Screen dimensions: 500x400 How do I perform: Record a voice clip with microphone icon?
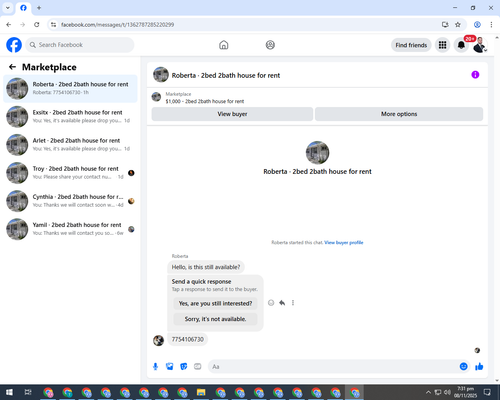pyautogui.click(x=155, y=367)
